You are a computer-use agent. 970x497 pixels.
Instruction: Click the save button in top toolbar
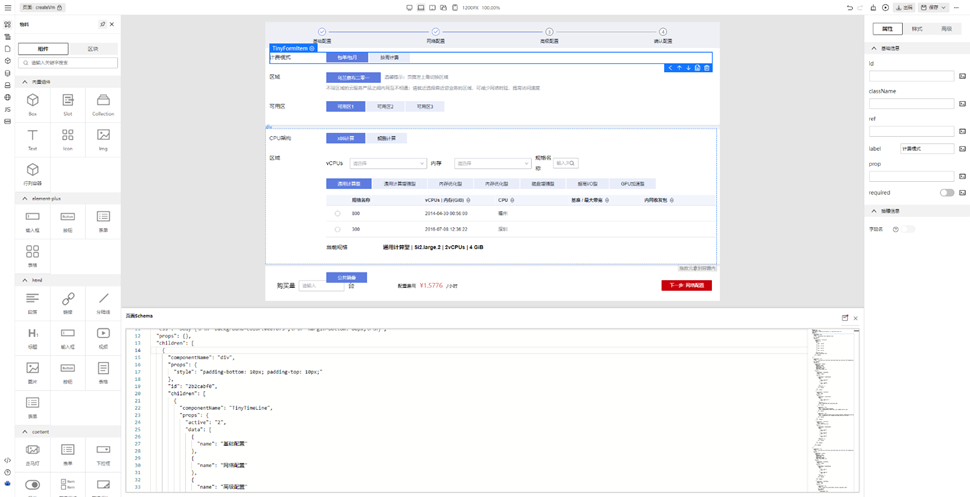(x=929, y=7)
